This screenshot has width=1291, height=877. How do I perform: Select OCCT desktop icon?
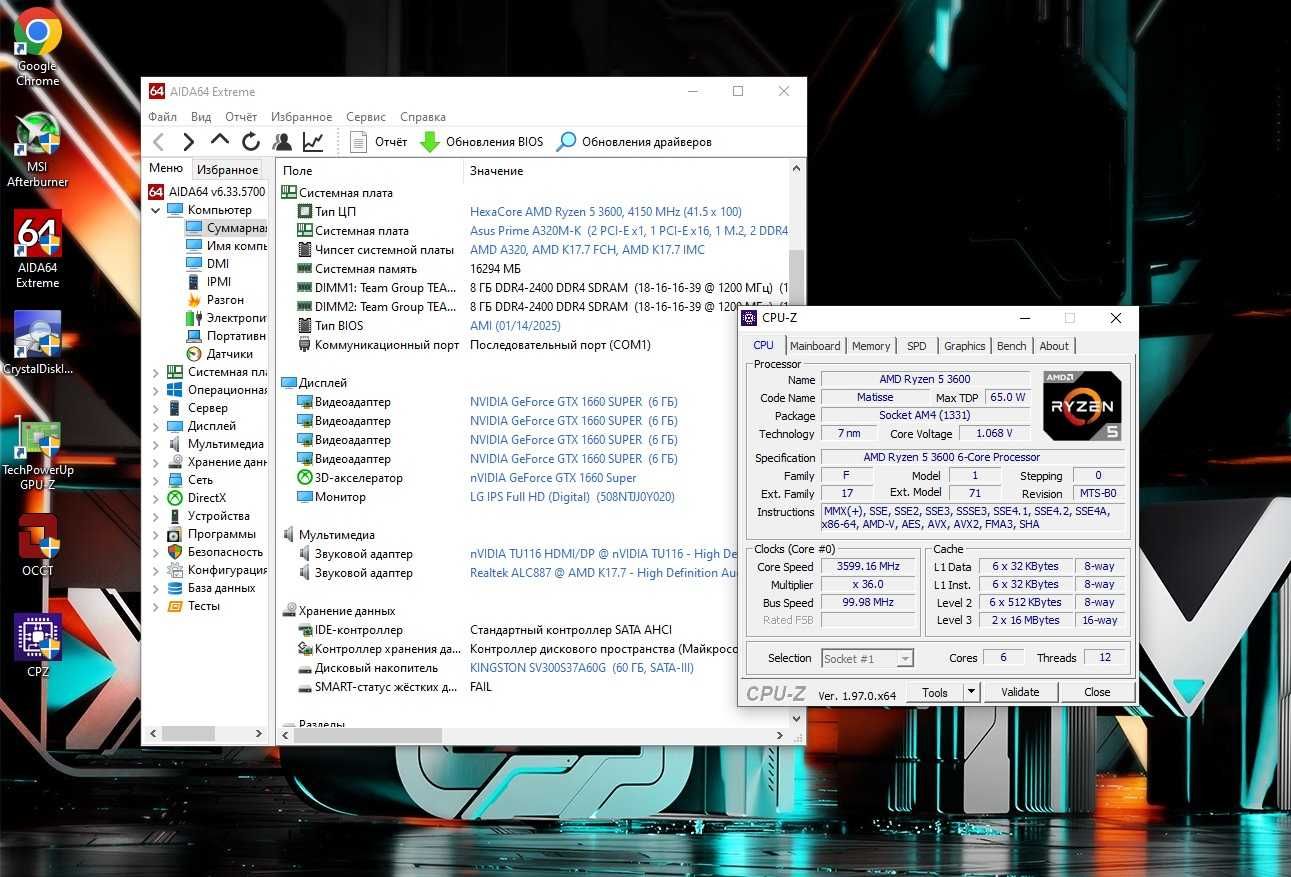38,545
